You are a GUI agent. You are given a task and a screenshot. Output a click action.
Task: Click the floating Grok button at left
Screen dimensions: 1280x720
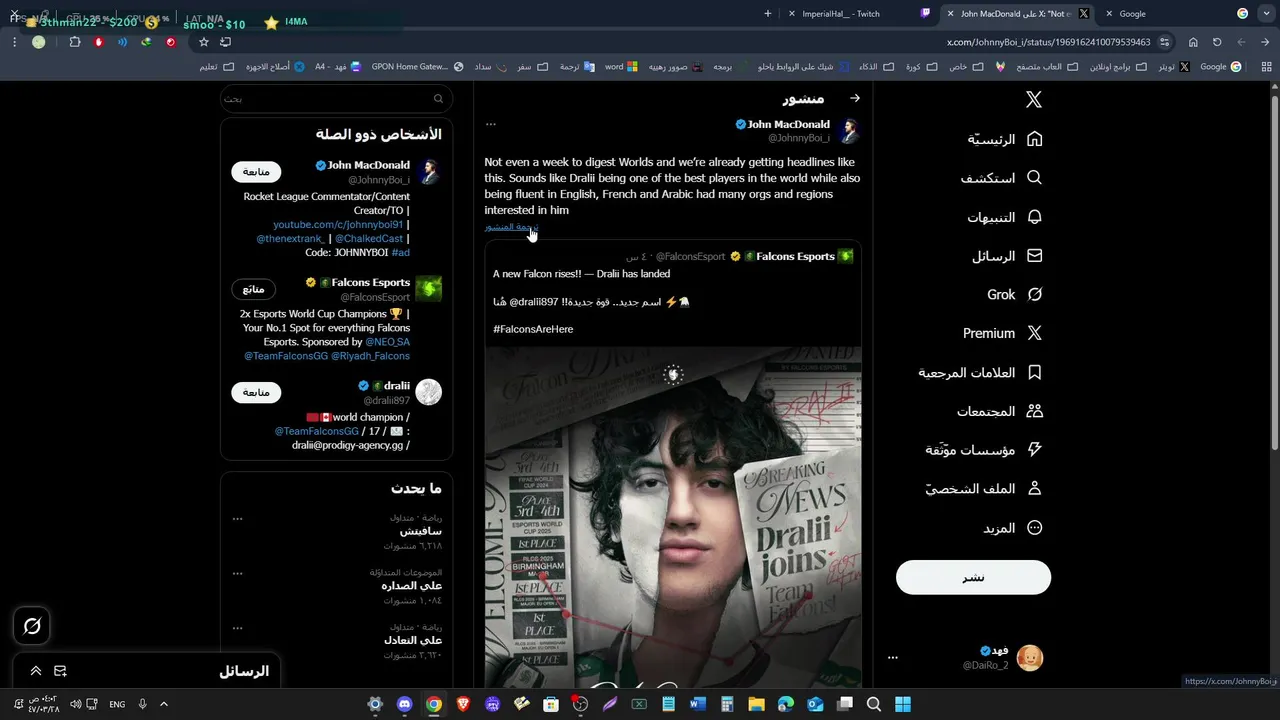pos(32,626)
